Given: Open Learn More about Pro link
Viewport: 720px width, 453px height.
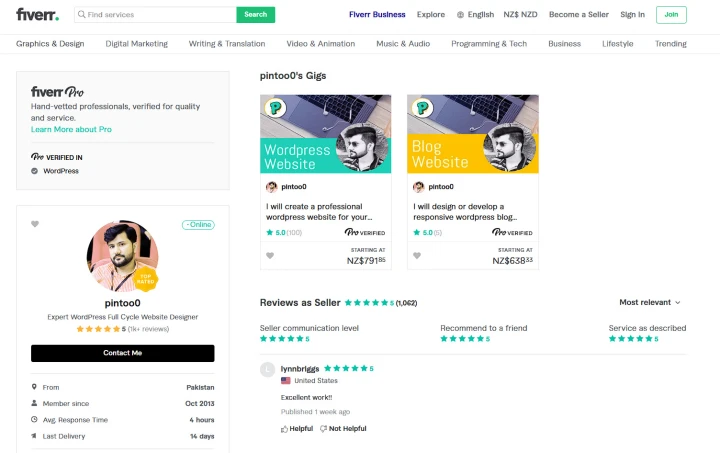Looking at the screenshot, I should point(71,129).
